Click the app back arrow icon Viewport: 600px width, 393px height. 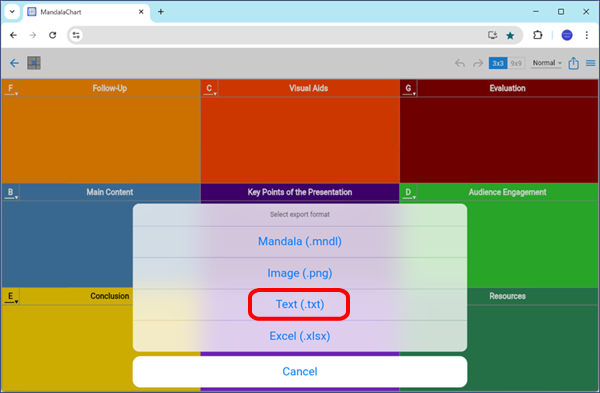(14, 63)
